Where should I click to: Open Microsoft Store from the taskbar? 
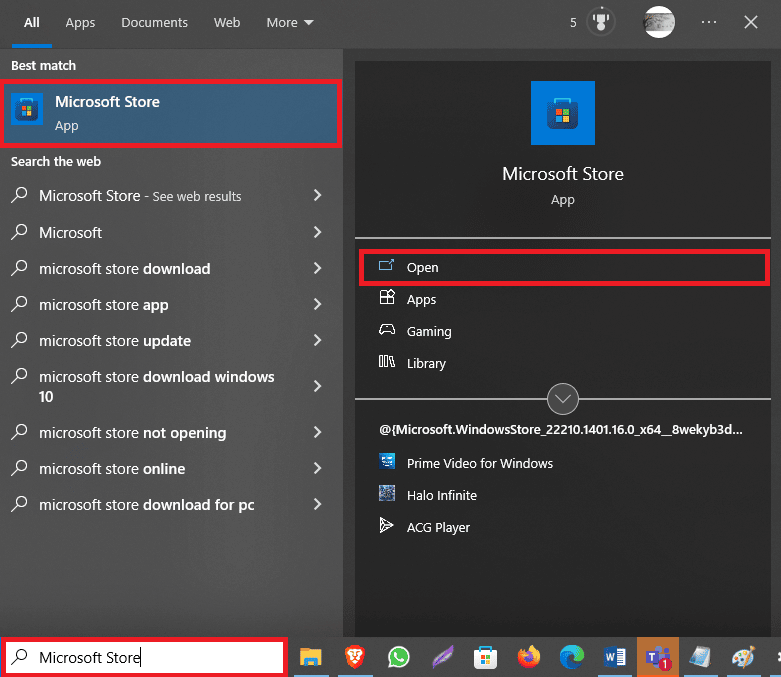485,657
